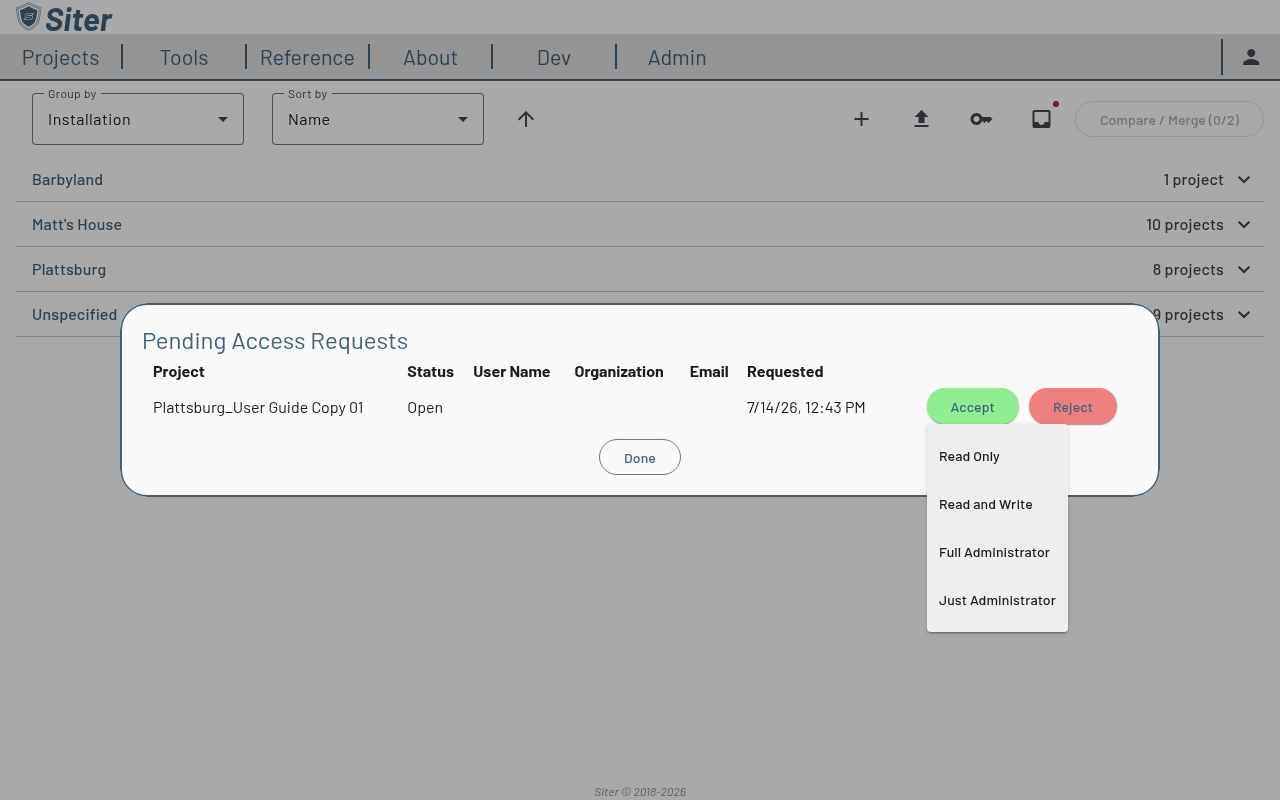Choose Read Only access level
Image resolution: width=1280 pixels, height=800 pixels.
[x=997, y=456]
